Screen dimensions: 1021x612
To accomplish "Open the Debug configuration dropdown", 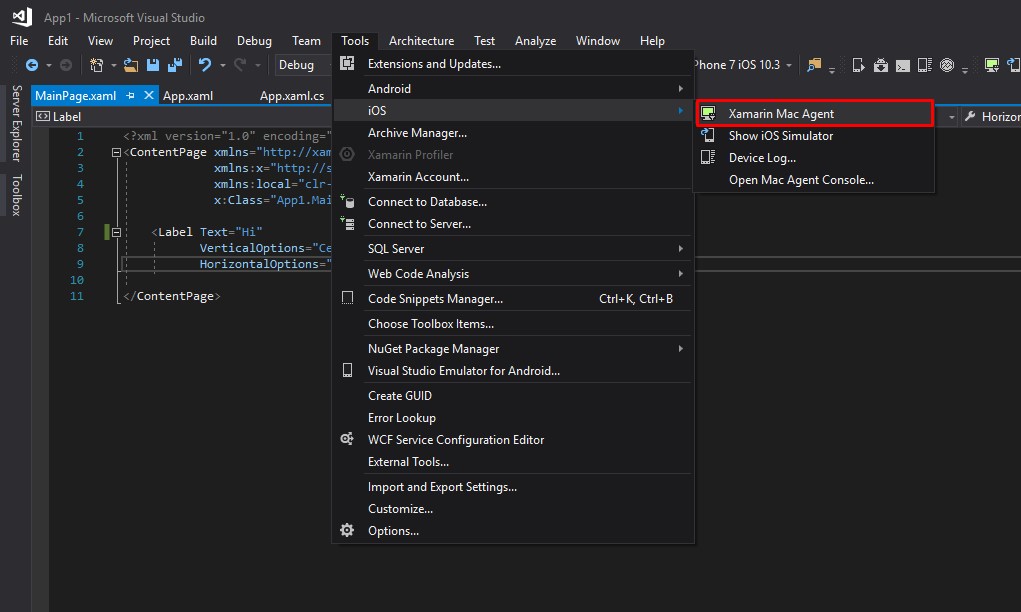I will (303, 64).
